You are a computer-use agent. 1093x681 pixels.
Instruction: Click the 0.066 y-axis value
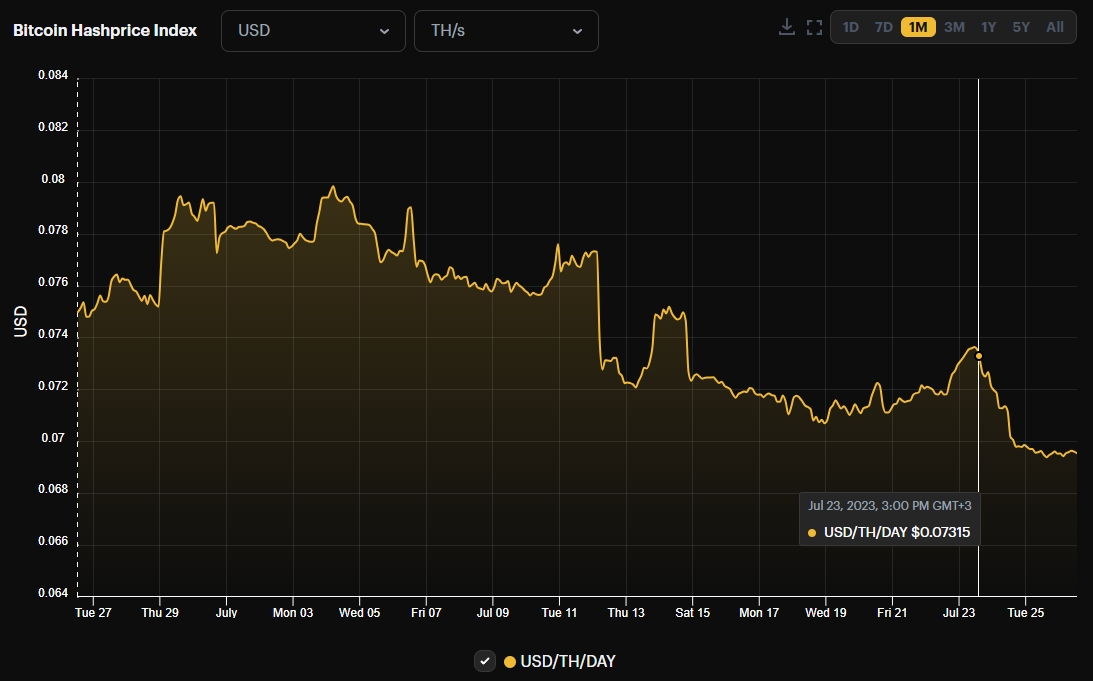(53, 541)
